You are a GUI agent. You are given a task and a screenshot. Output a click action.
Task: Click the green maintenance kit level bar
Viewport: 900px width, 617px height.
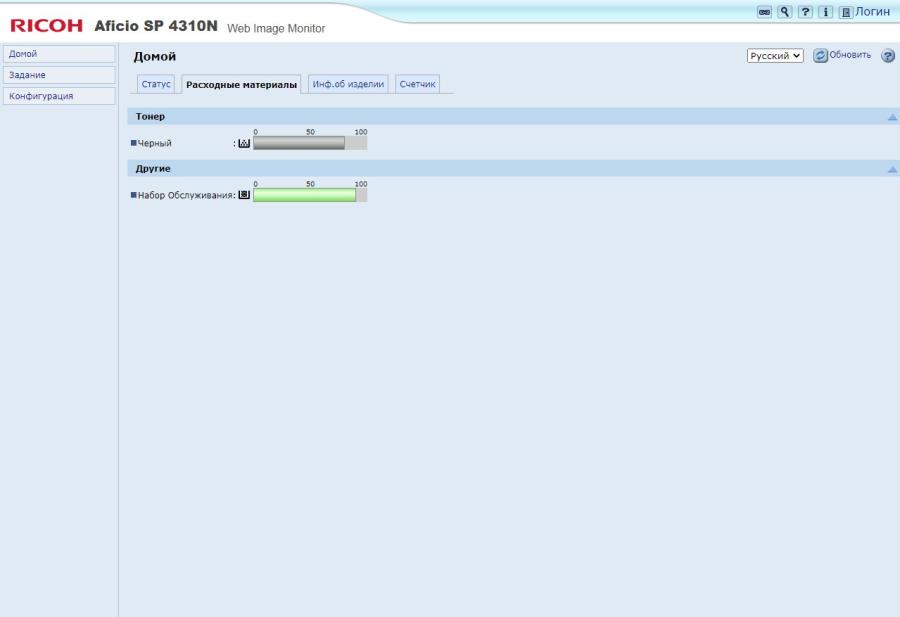click(304, 195)
